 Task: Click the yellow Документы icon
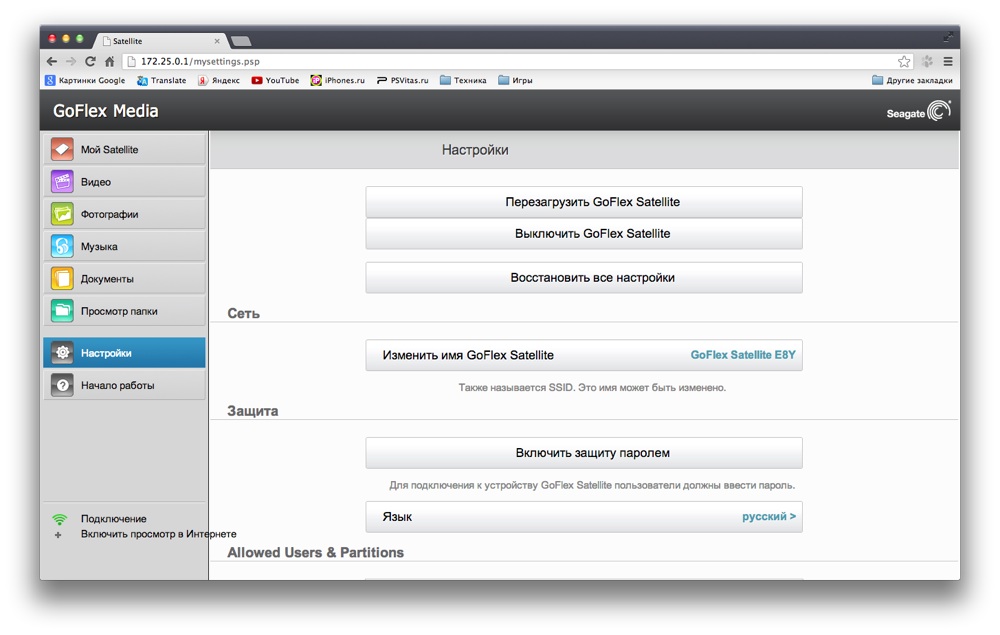click(x=62, y=279)
